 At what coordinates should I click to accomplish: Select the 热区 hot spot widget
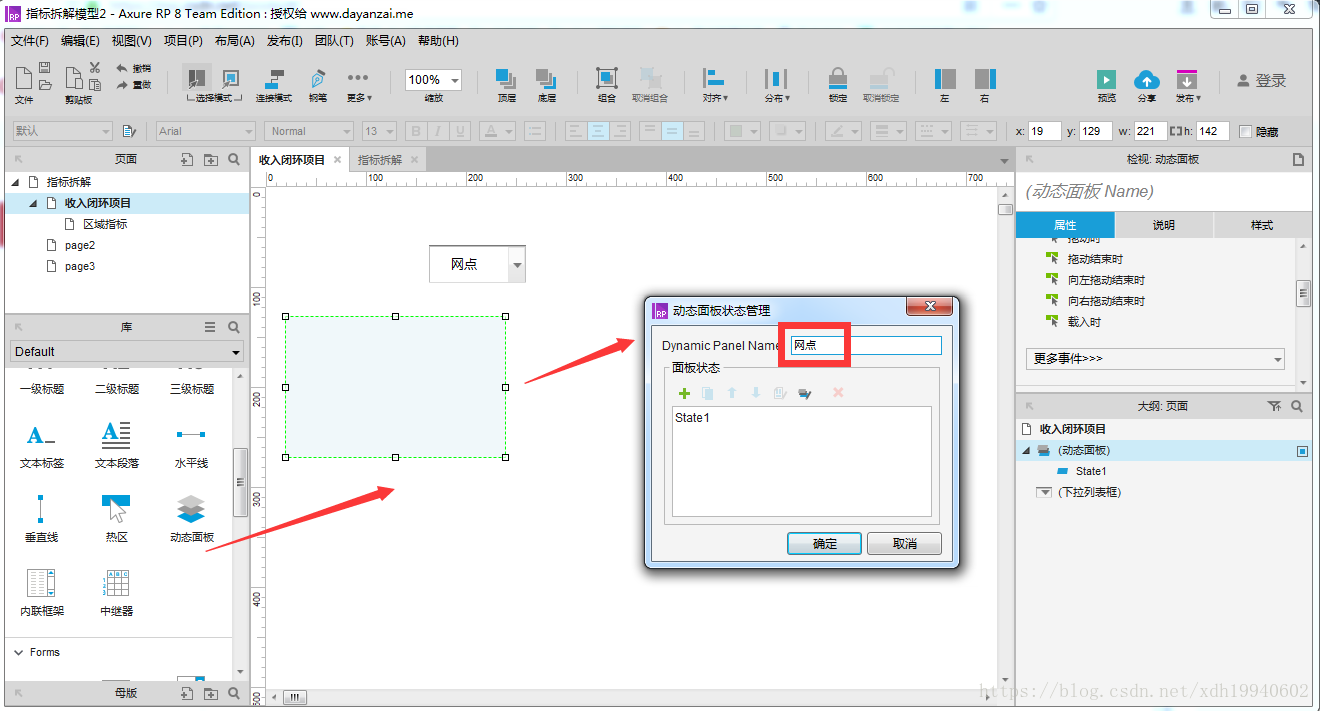(116, 517)
